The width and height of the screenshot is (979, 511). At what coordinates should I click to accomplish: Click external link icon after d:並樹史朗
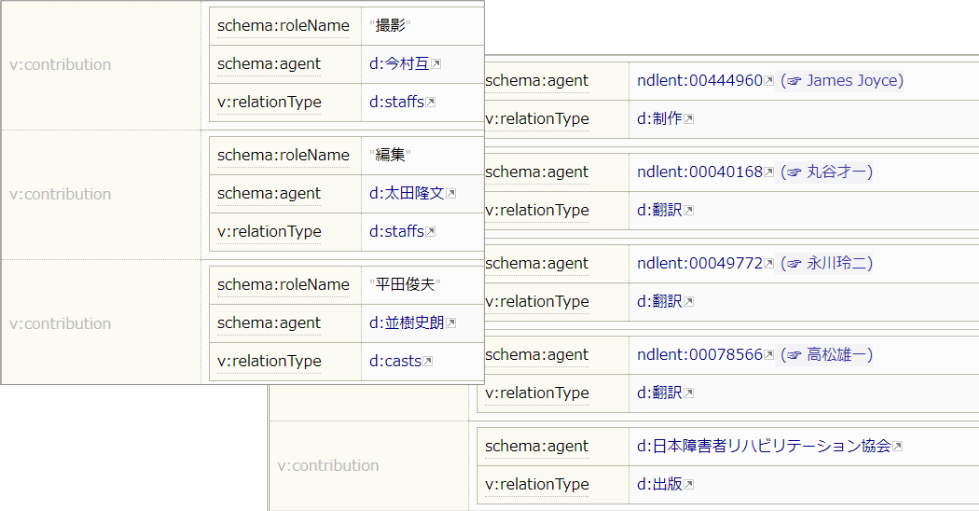(x=451, y=324)
